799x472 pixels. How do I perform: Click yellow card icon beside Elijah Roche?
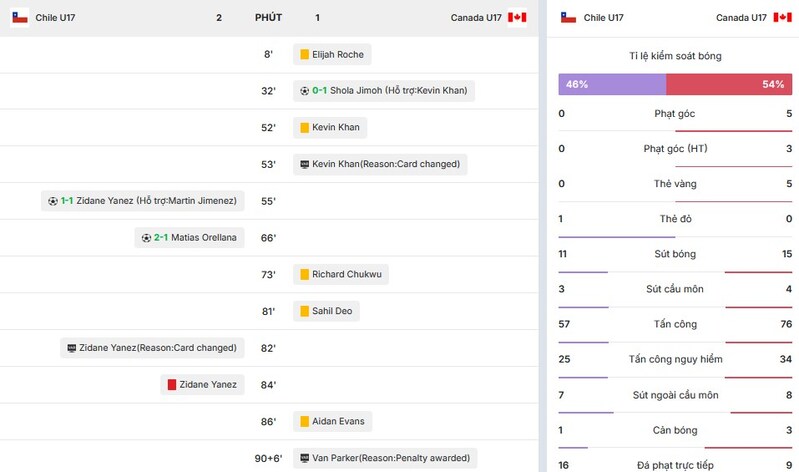(304, 54)
